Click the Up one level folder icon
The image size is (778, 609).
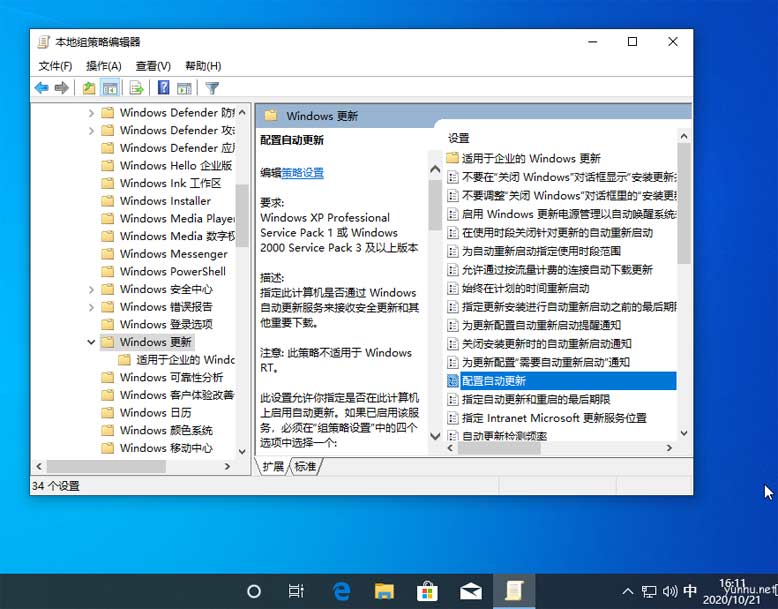89,88
